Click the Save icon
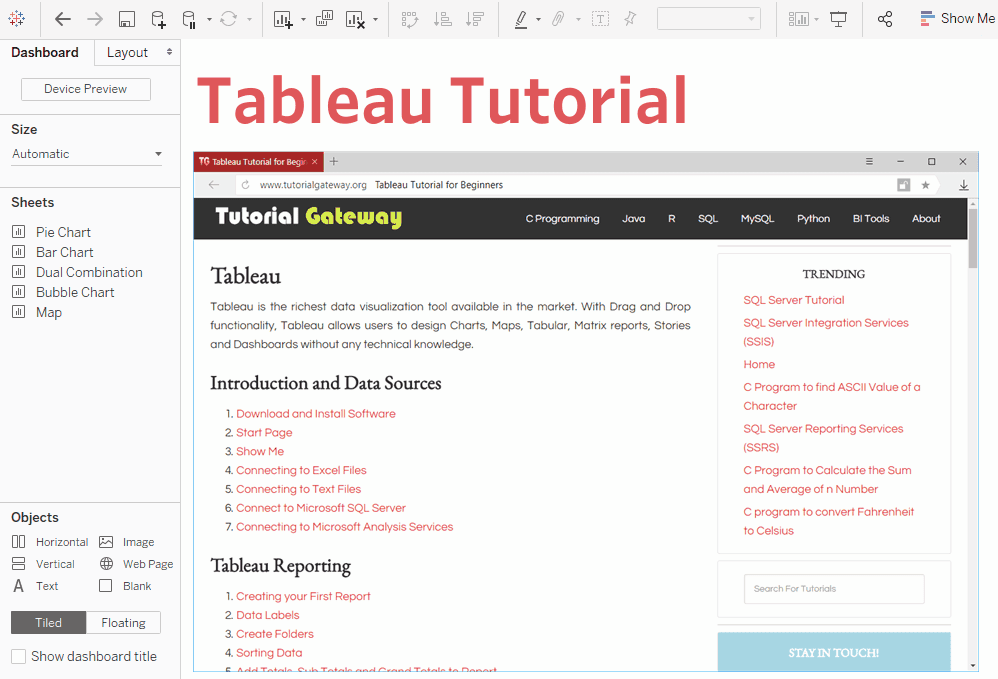This screenshot has height=679, width=998. coord(127,19)
